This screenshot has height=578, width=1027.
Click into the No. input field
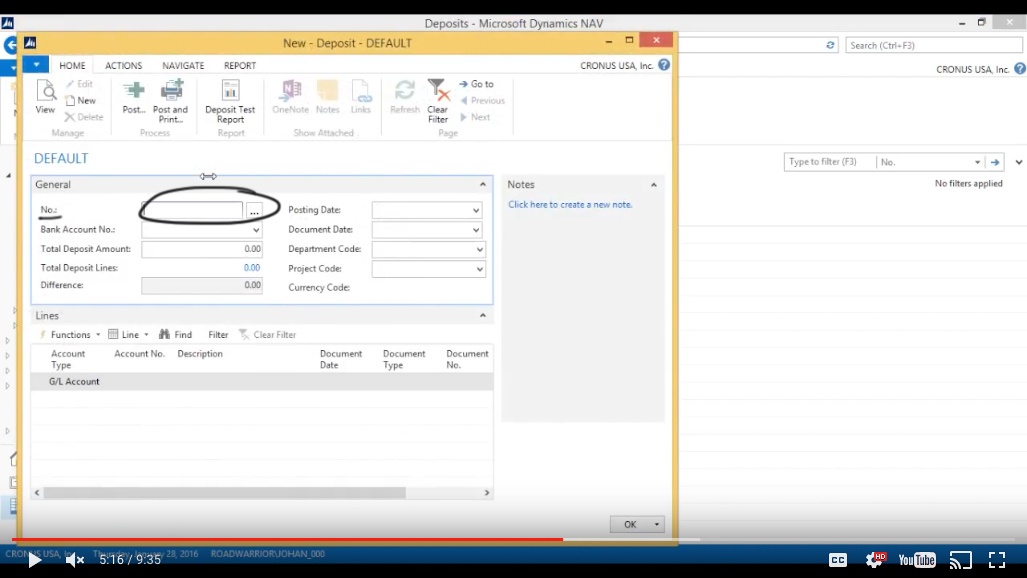192,211
